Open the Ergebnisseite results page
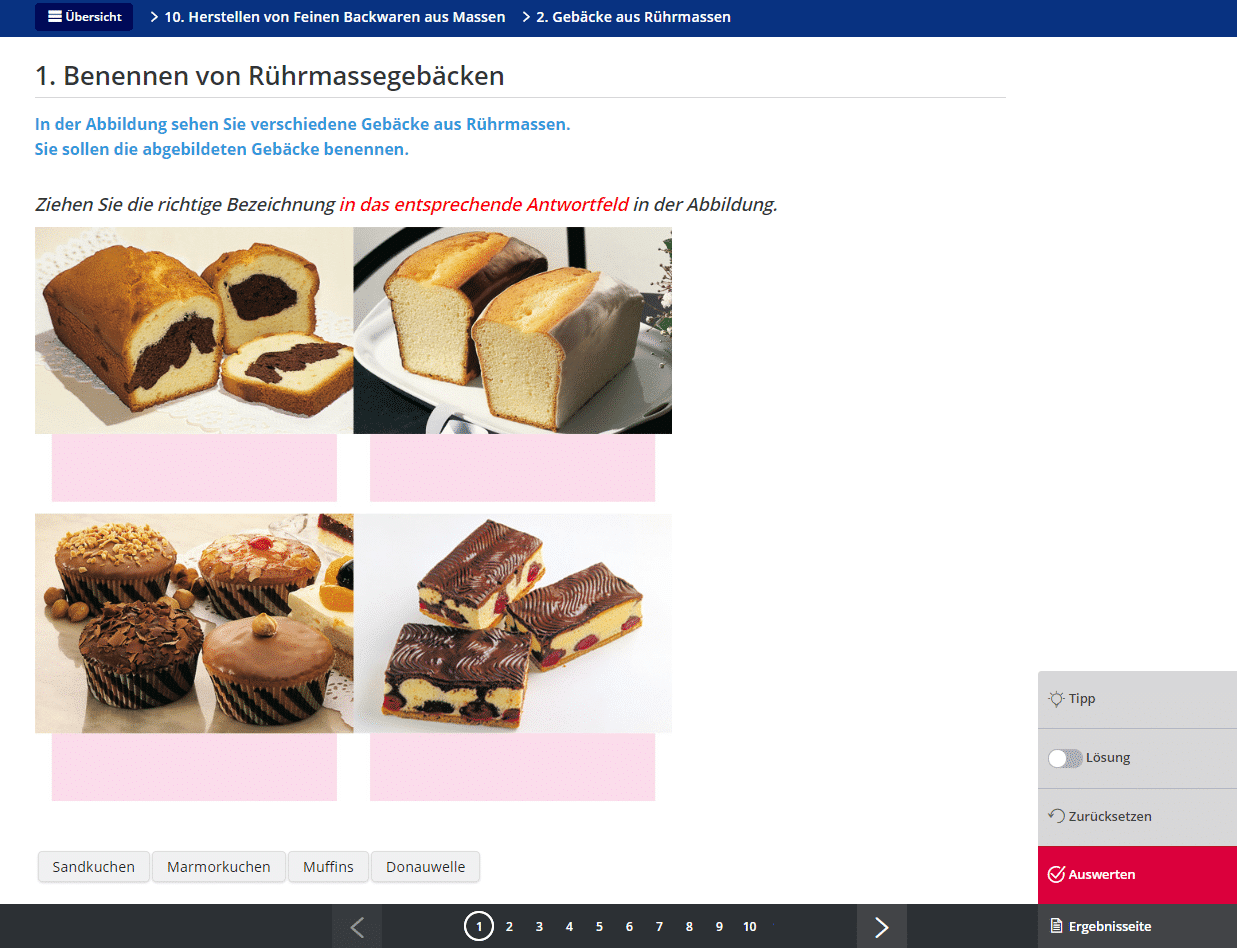Screen dimensions: 1237x948 tap(1100, 926)
